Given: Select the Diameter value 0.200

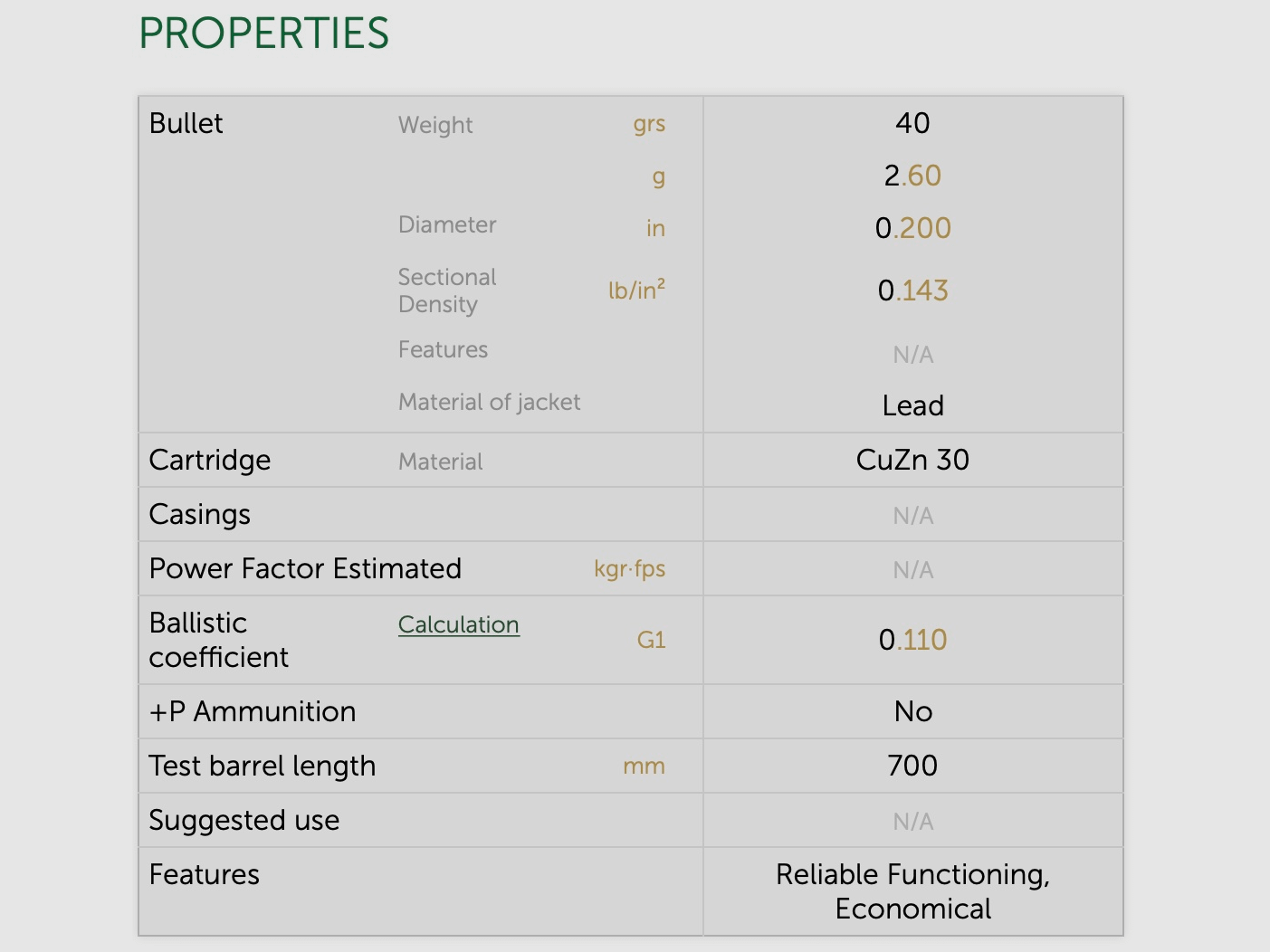Looking at the screenshot, I should point(914,229).
